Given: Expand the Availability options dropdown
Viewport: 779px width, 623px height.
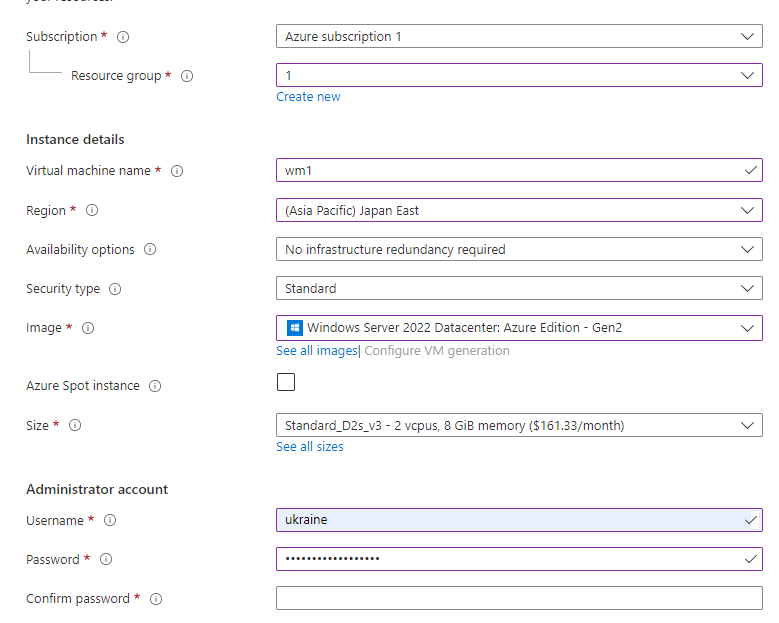Looking at the screenshot, I should tap(519, 249).
